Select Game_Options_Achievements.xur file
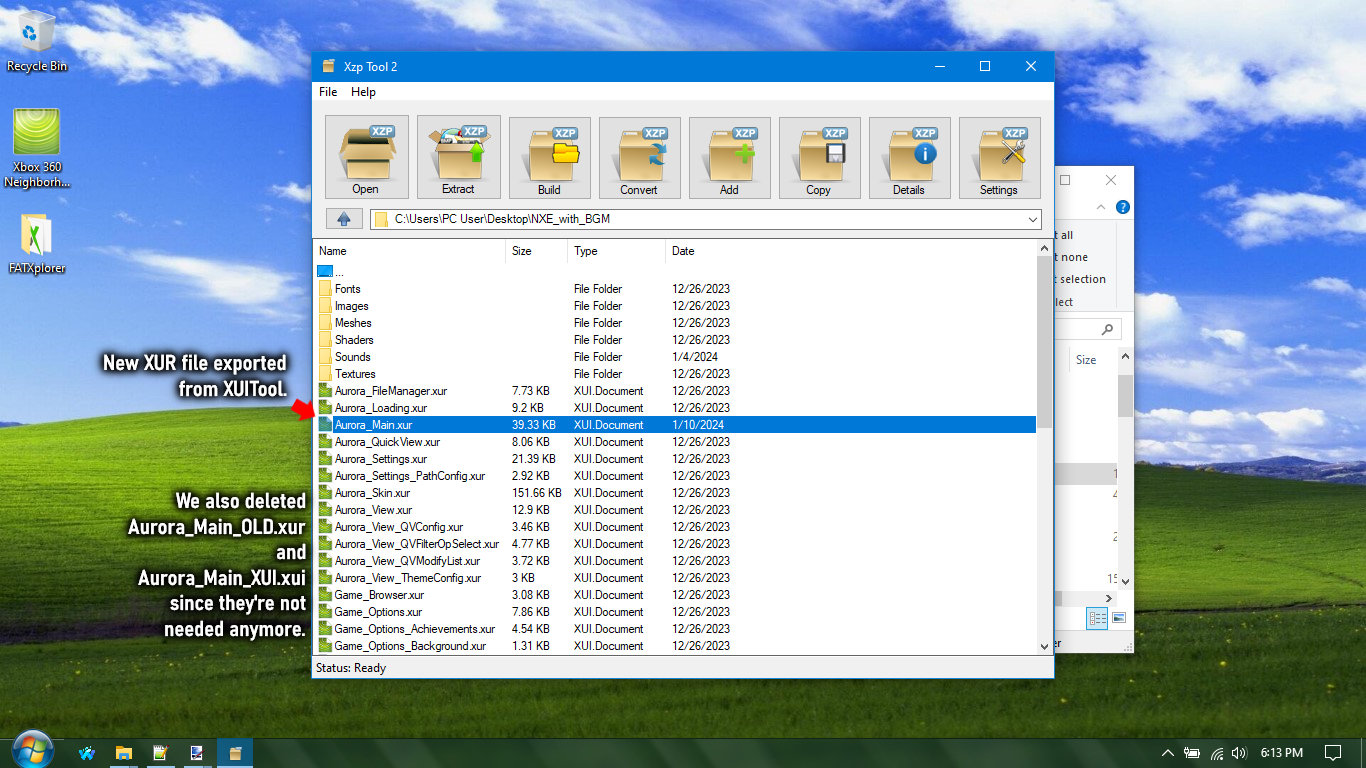Screen dimensions: 1366x768 pyautogui.click(x=675, y=629)
